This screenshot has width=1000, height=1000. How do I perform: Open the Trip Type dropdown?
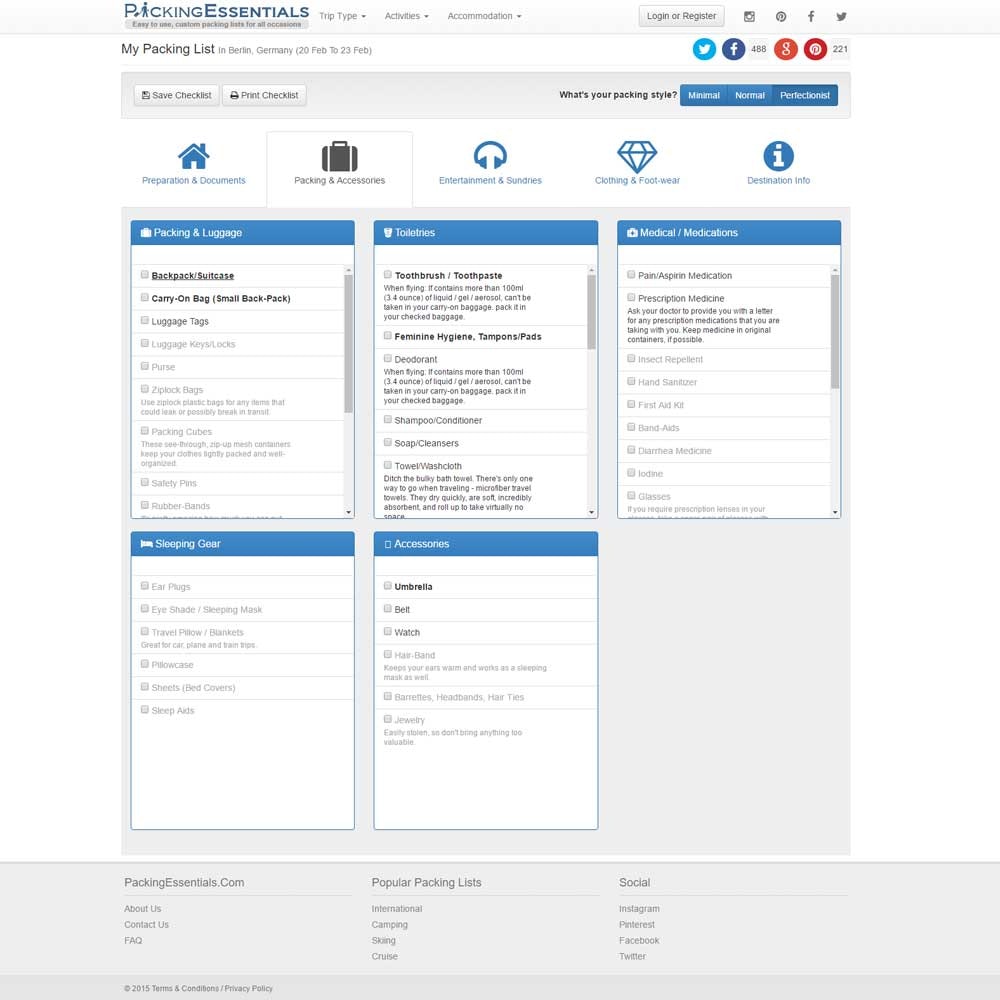pos(342,16)
